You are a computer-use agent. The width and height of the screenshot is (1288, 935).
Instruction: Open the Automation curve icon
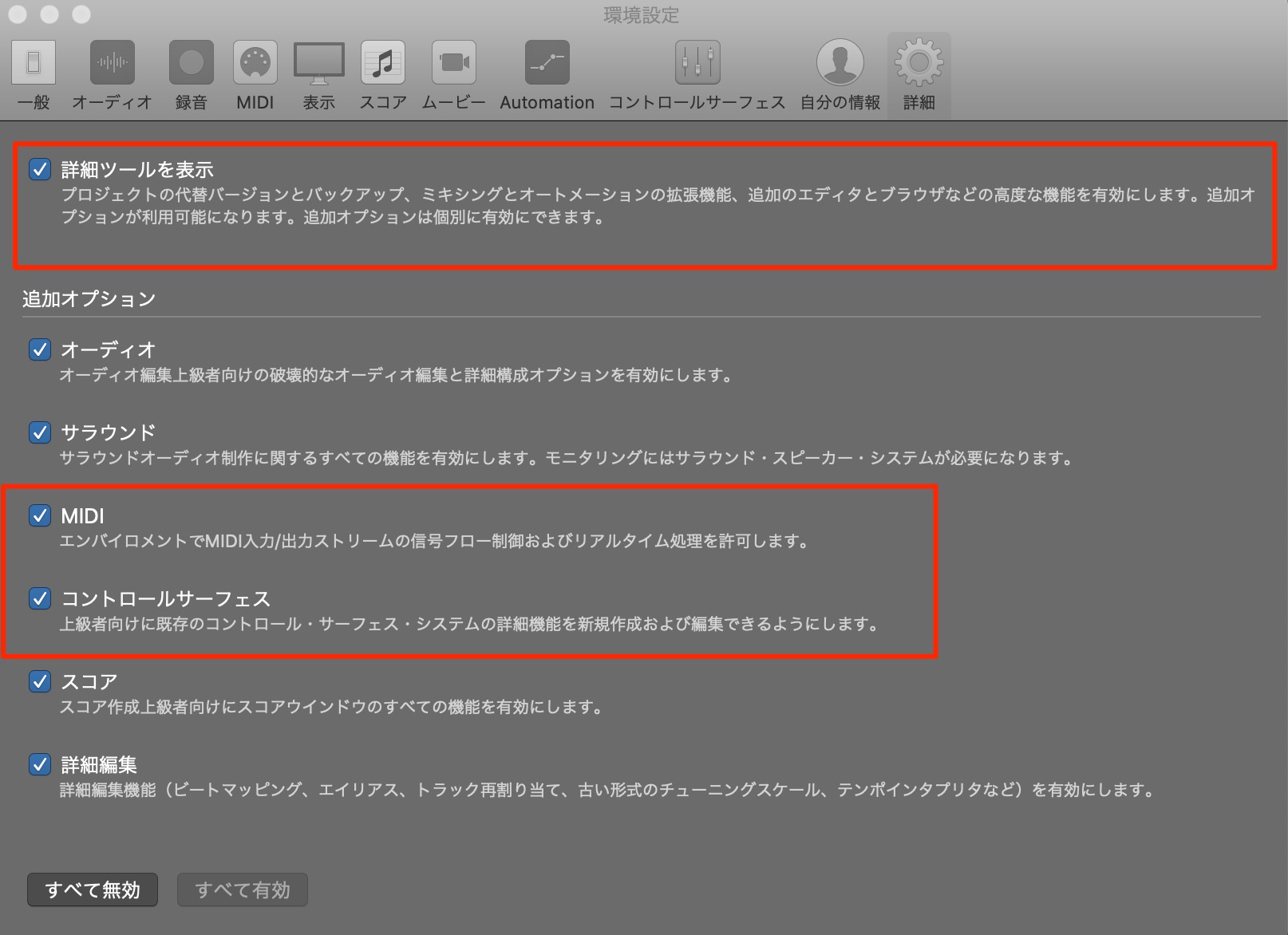[547, 62]
